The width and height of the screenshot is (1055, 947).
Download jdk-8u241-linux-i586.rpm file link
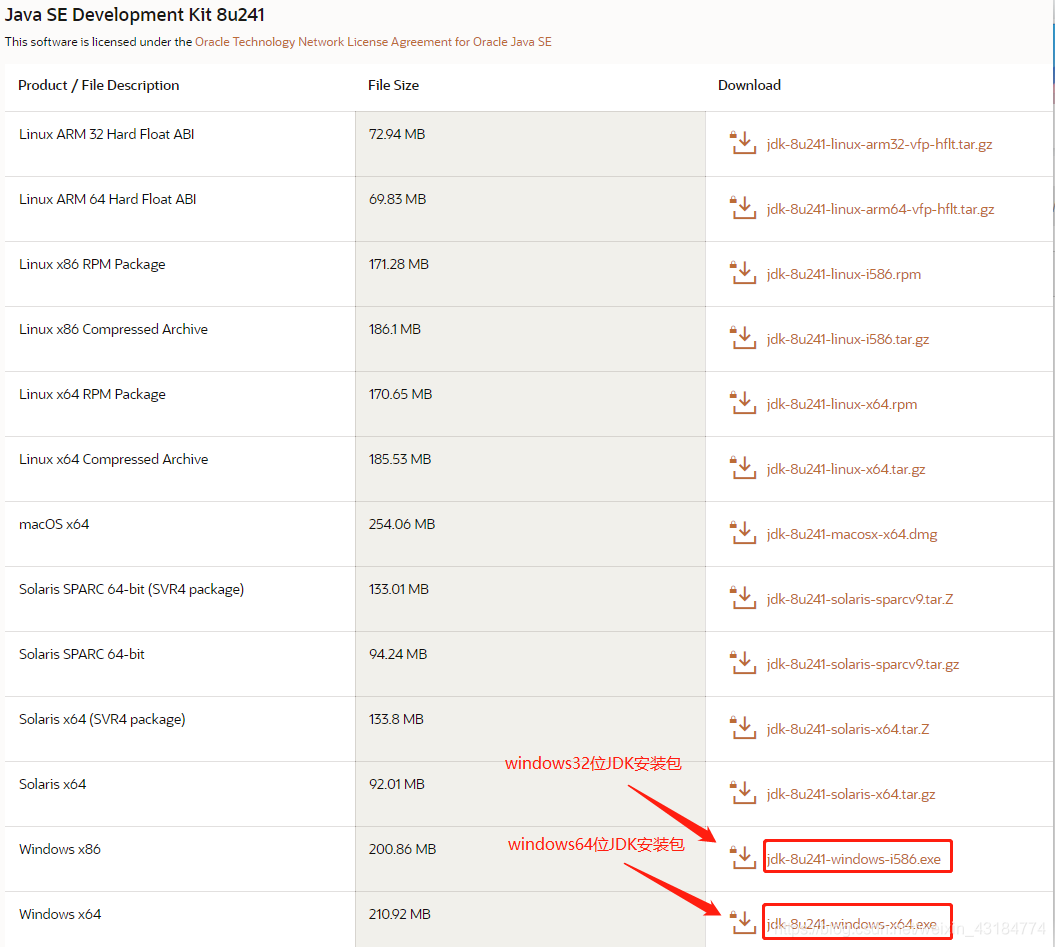844,274
